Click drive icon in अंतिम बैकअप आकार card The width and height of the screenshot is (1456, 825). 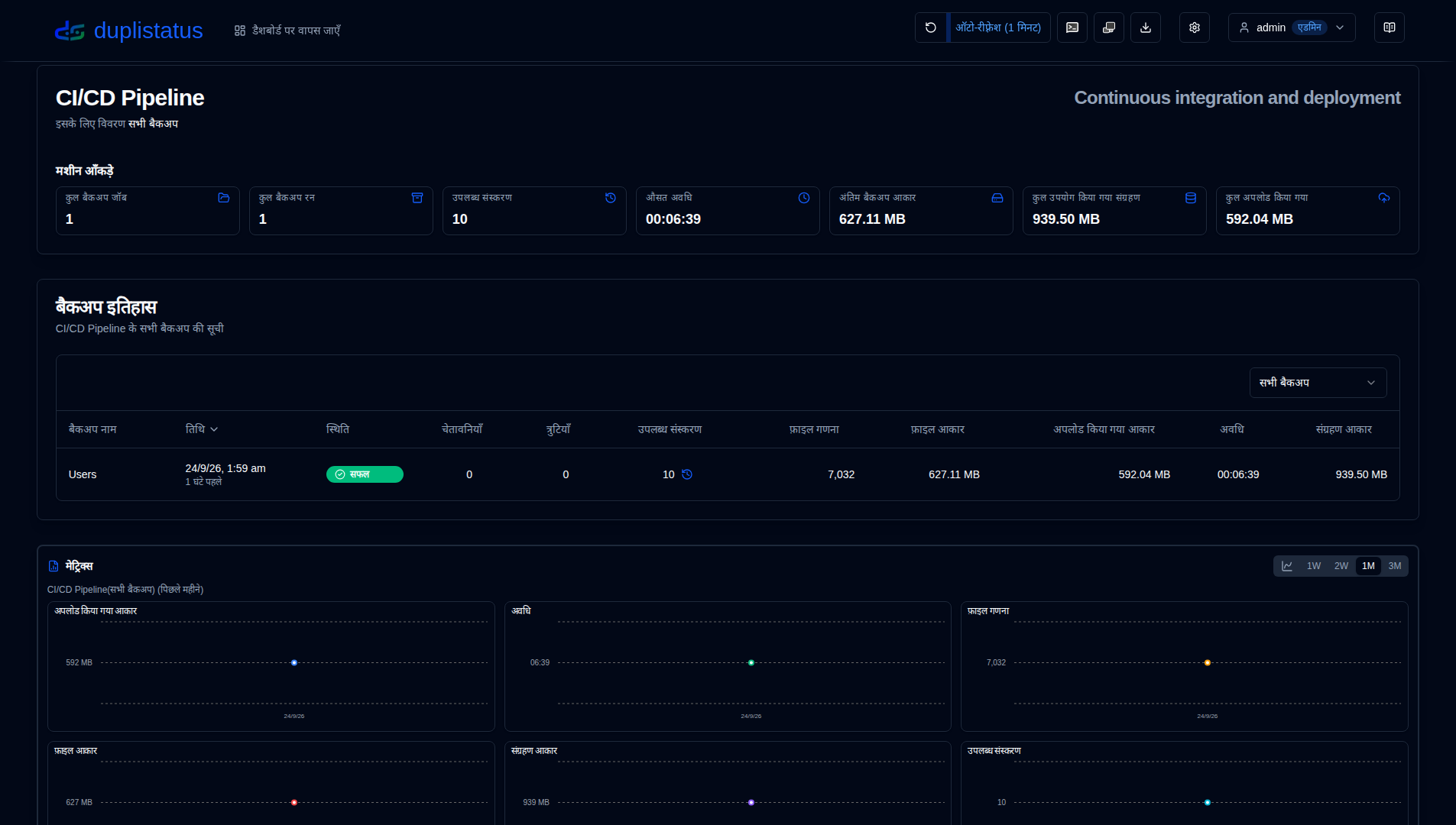point(997,198)
